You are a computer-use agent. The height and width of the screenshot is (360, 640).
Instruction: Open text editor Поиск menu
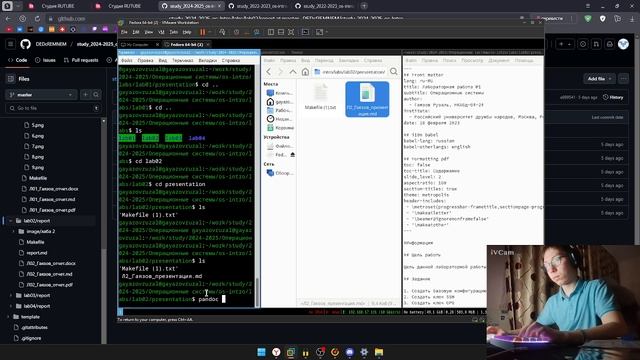tap(449, 60)
